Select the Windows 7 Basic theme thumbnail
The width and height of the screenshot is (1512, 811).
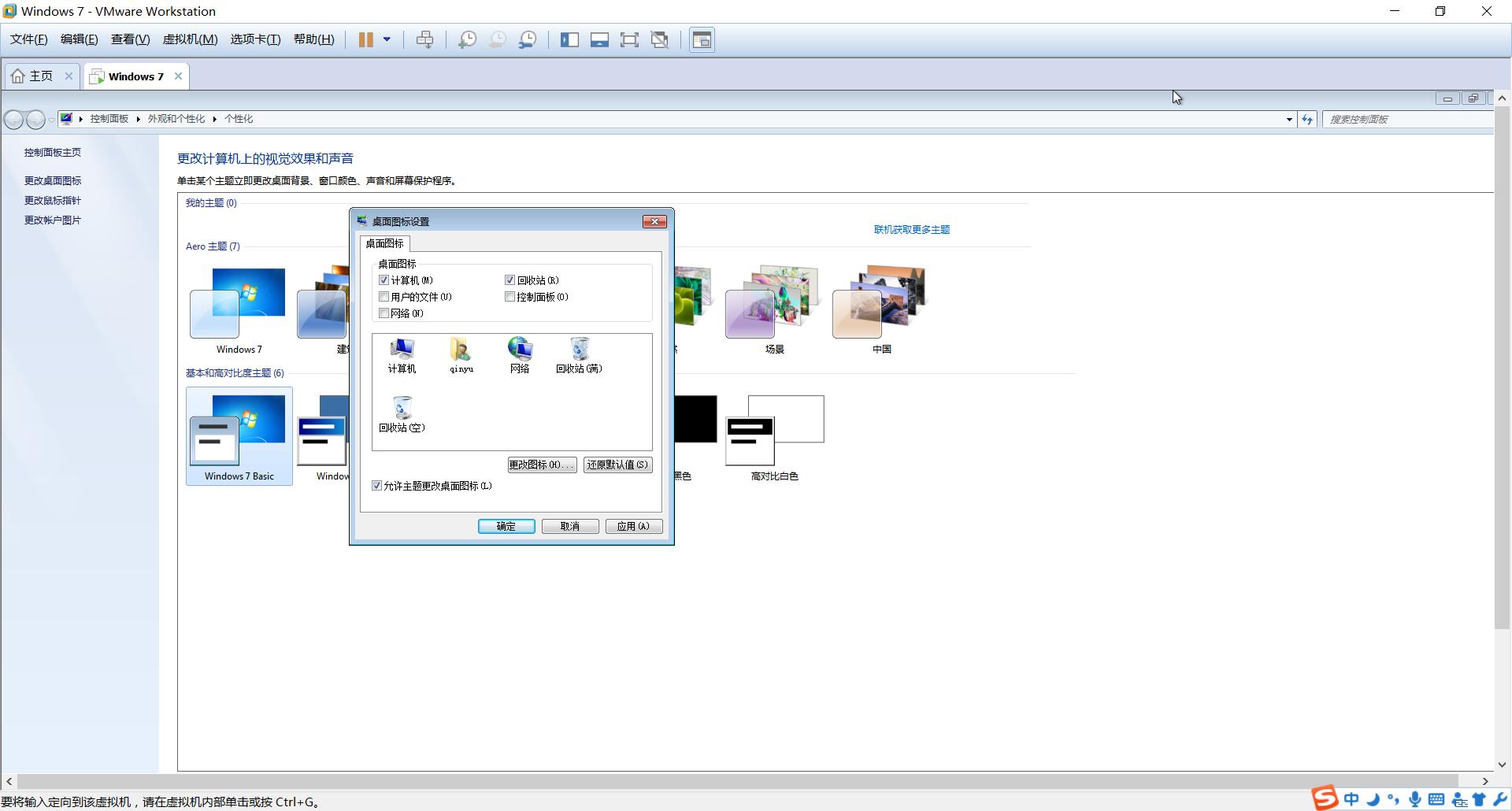(239, 436)
